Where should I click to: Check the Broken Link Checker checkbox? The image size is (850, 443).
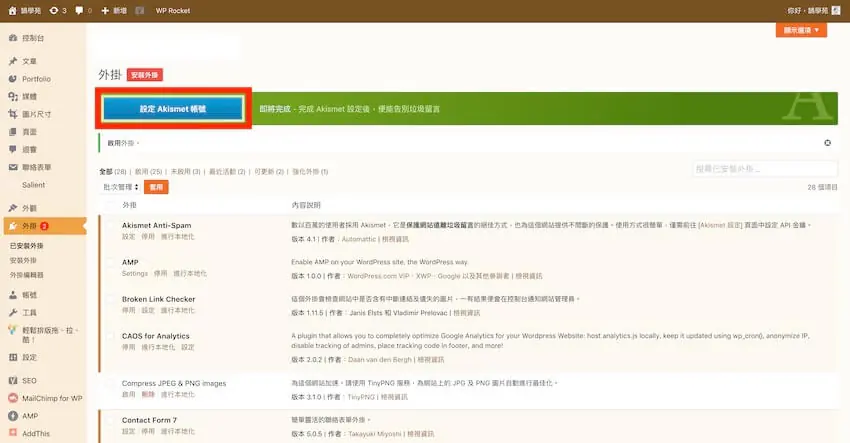110,299
